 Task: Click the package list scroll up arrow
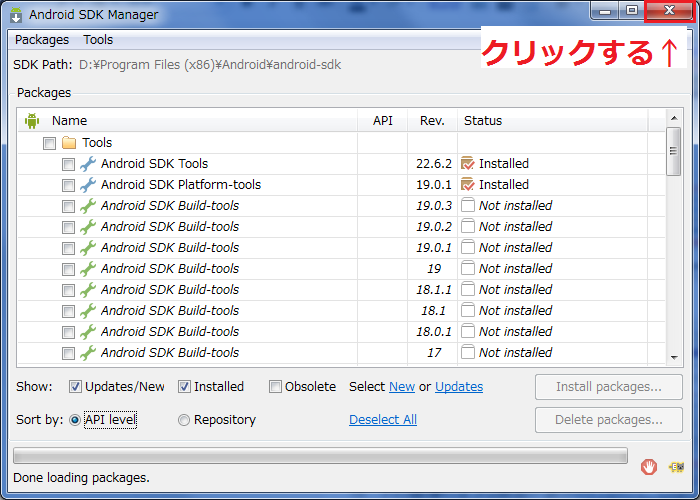(x=674, y=118)
